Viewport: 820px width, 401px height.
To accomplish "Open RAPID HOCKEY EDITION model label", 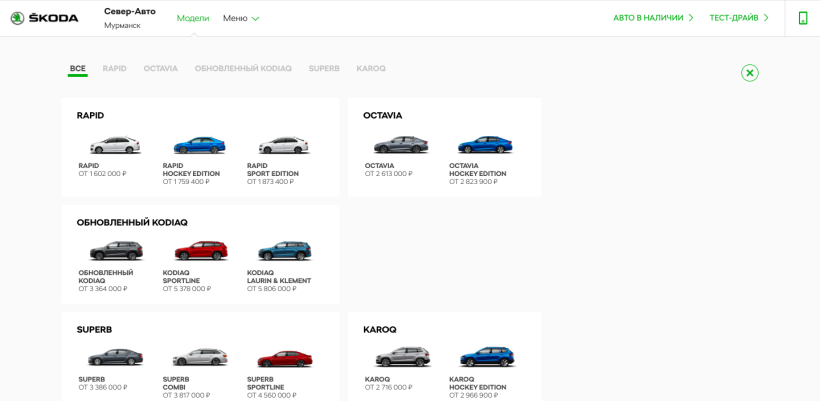I will pos(191,169).
